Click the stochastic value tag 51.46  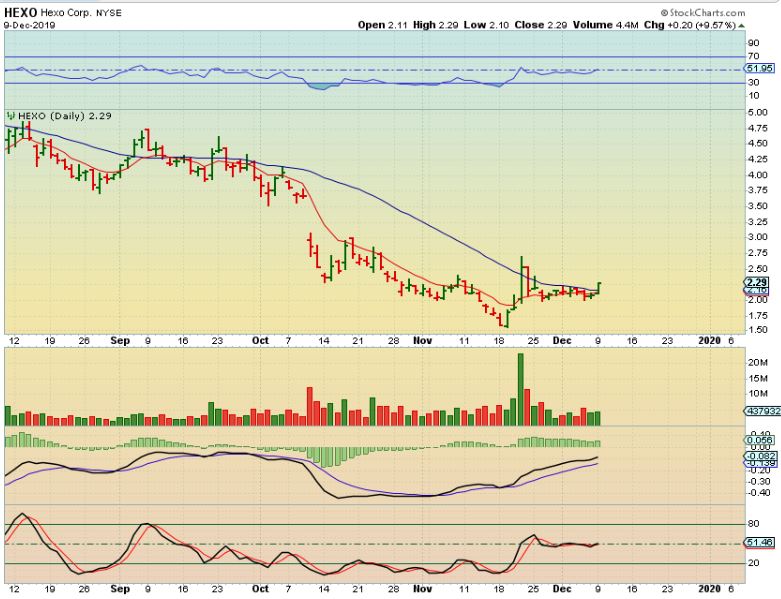click(761, 542)
